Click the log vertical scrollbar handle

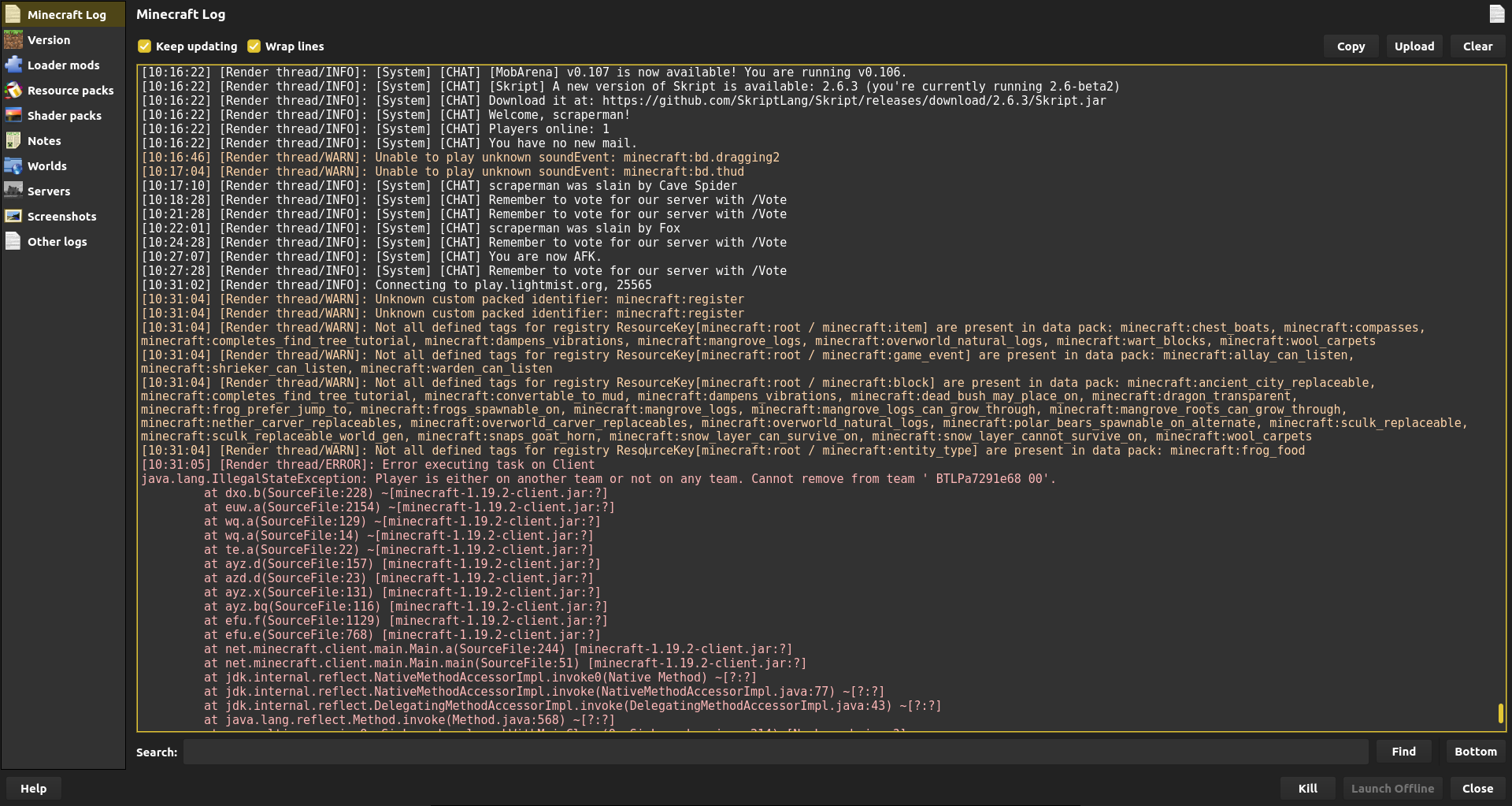pos(1500,713)
